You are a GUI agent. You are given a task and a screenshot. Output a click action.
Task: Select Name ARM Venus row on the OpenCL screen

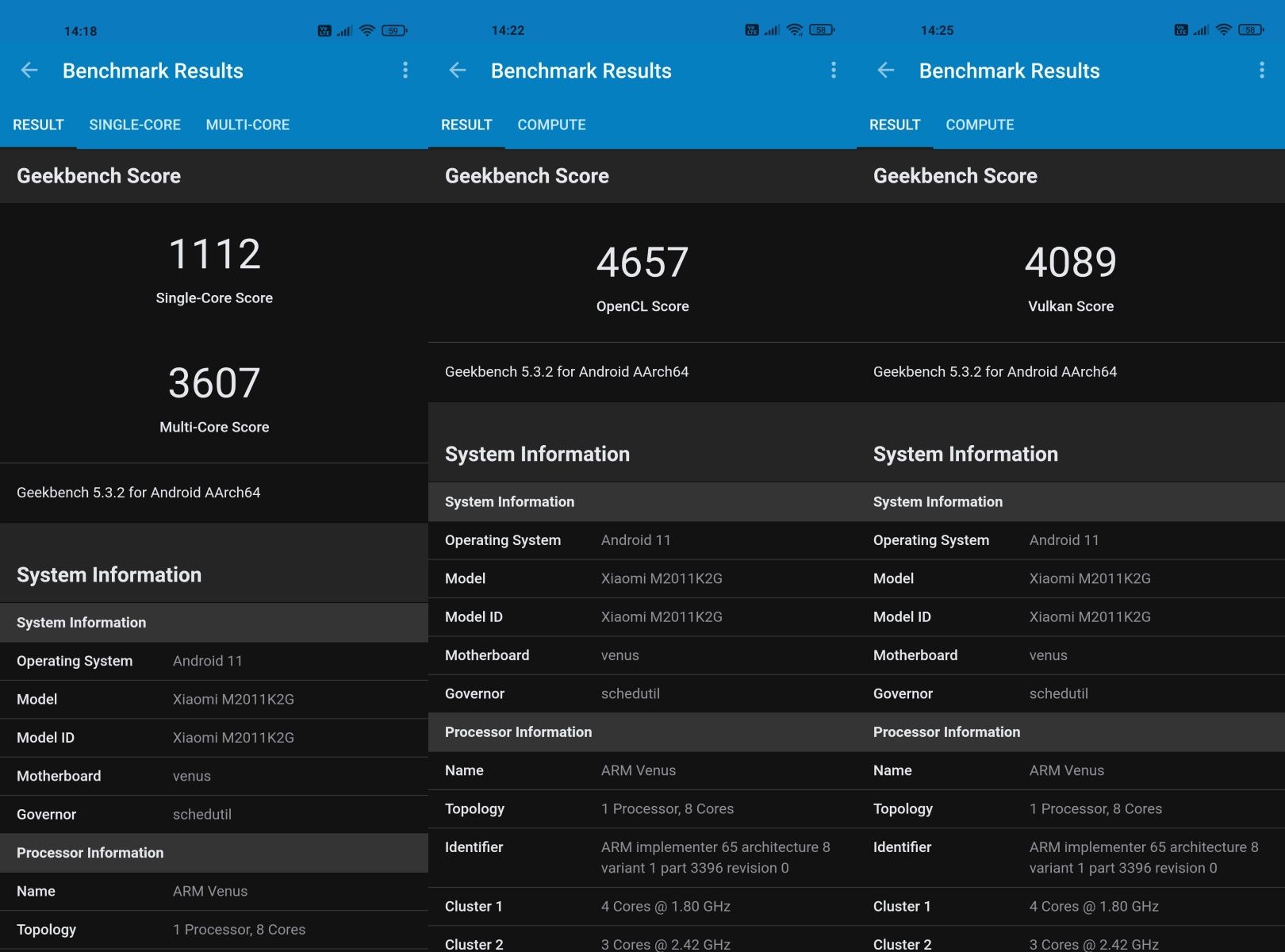[642, 770]
